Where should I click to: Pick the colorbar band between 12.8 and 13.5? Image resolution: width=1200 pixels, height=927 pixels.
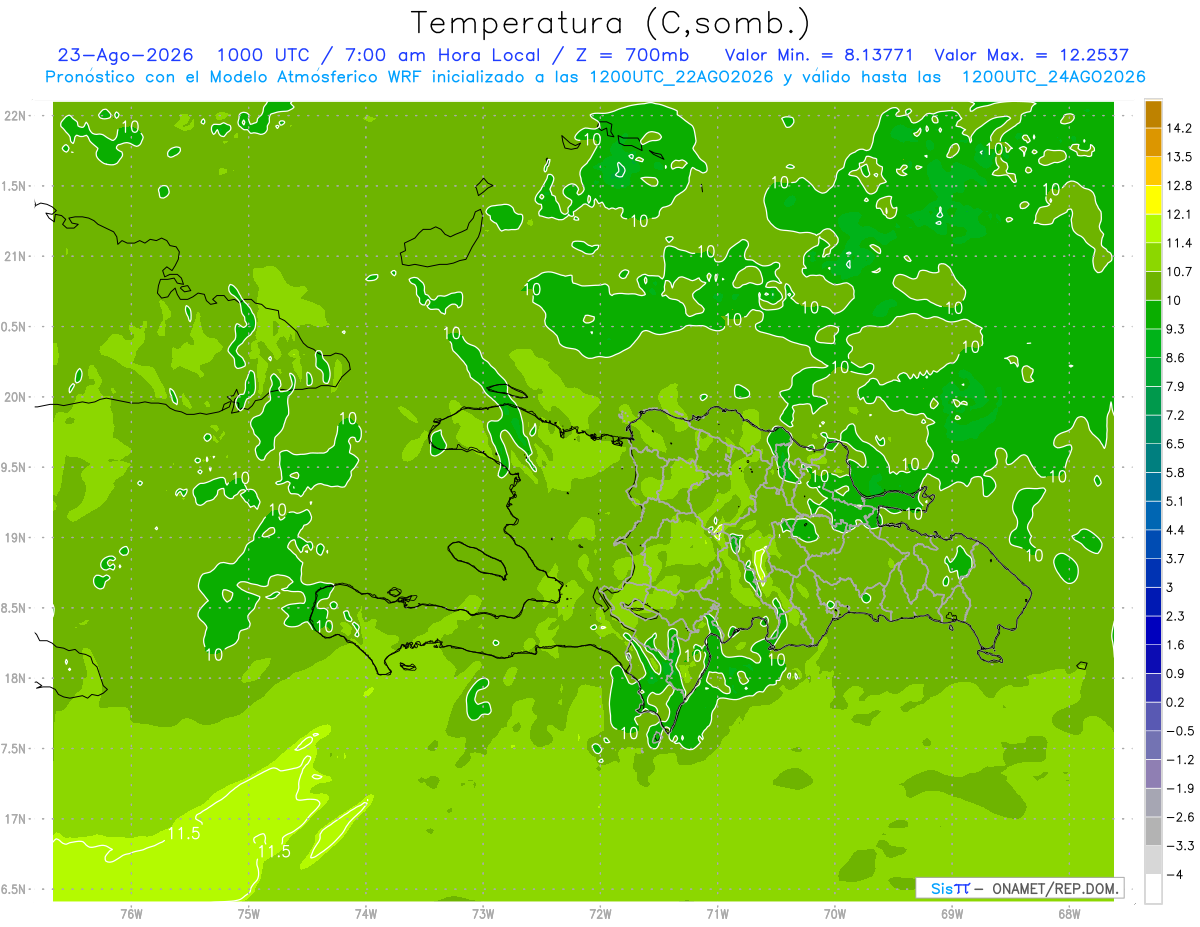[x=1153, y=171]
